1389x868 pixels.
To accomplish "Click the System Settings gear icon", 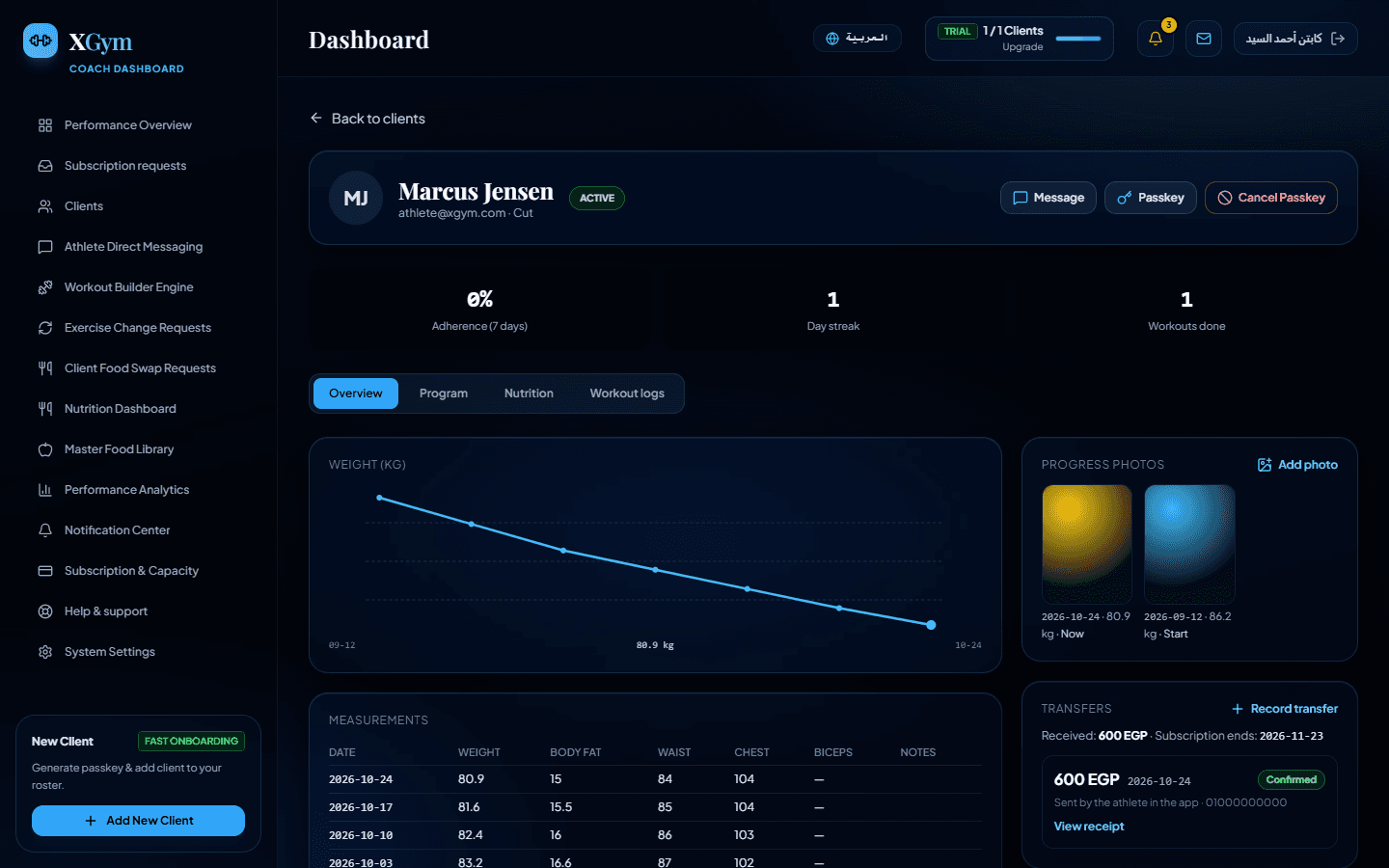I will click(x=45, y=652).
